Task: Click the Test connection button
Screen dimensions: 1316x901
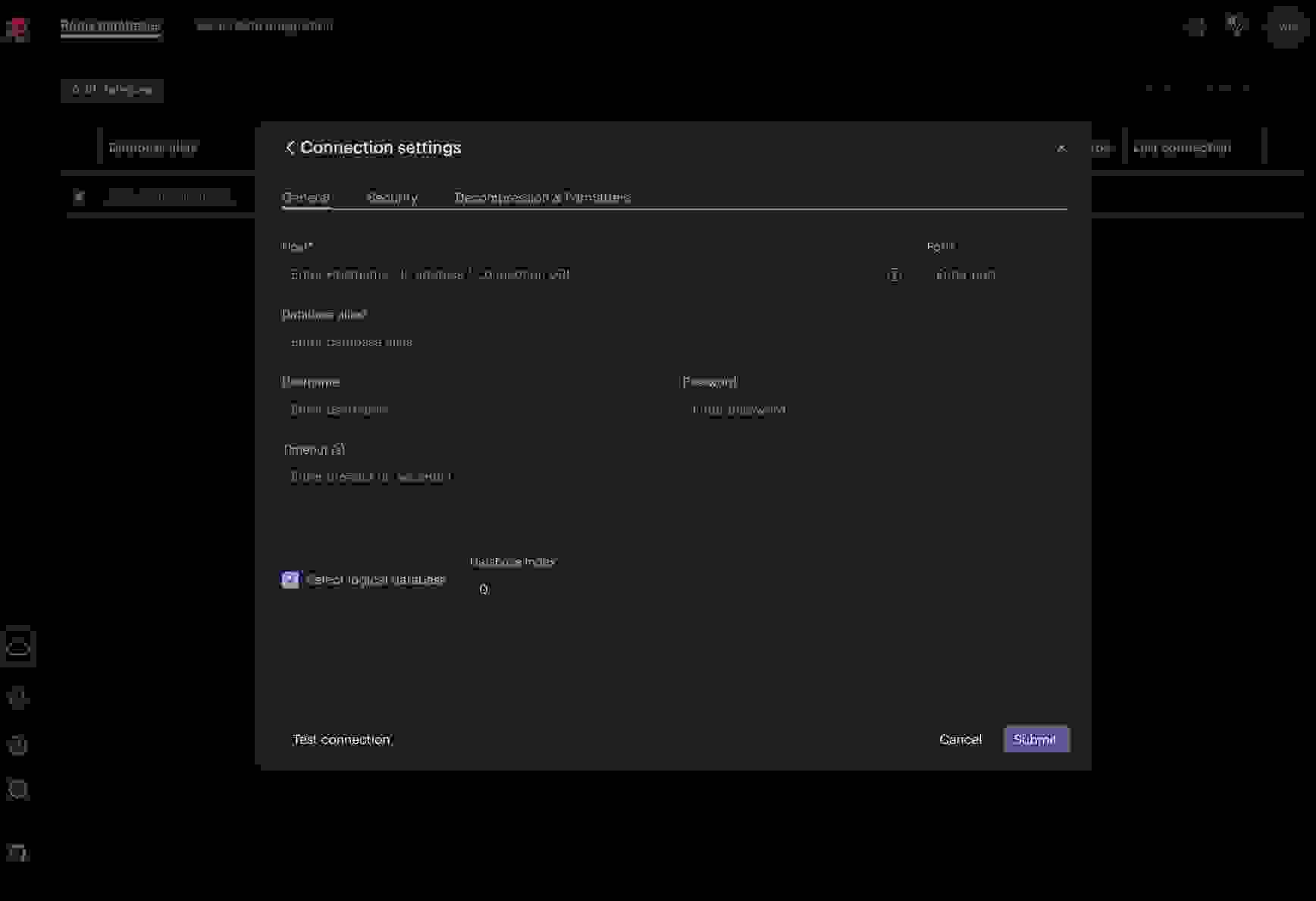Action: (341, 739)
